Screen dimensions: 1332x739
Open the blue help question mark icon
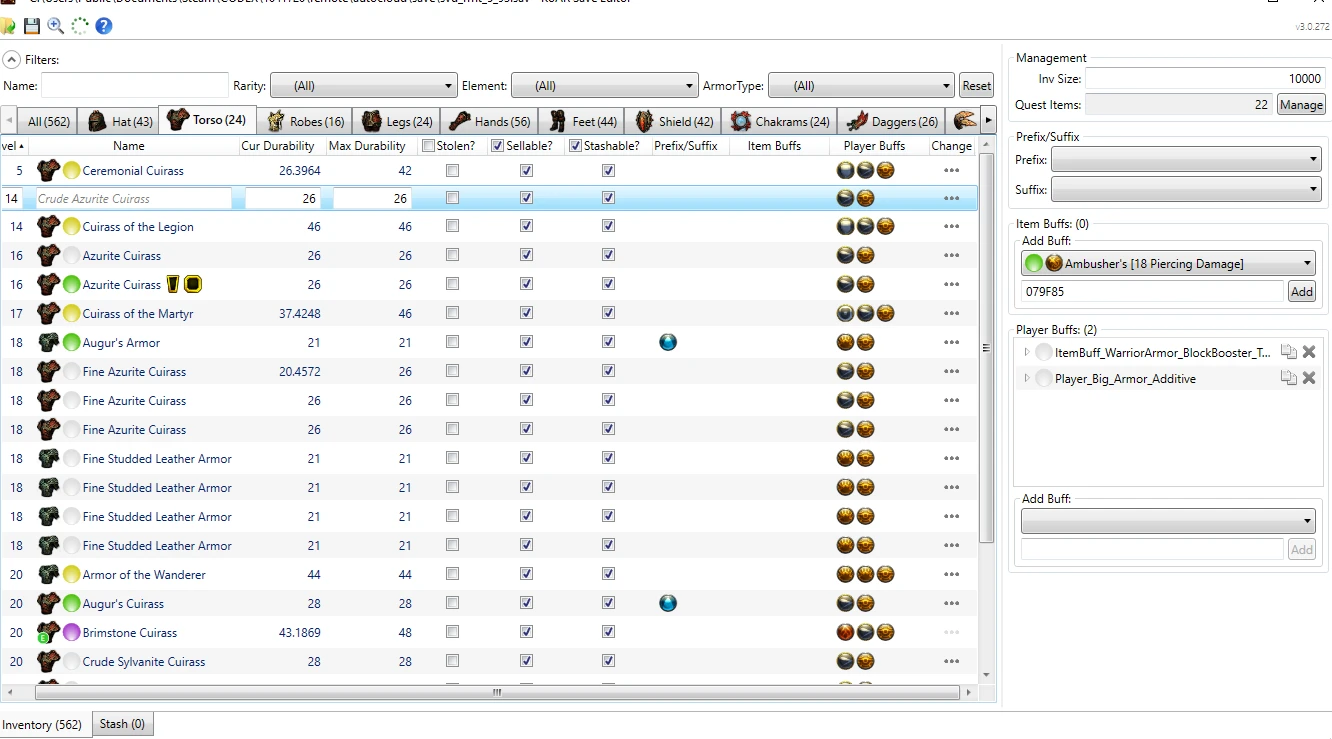pos(104,26)
